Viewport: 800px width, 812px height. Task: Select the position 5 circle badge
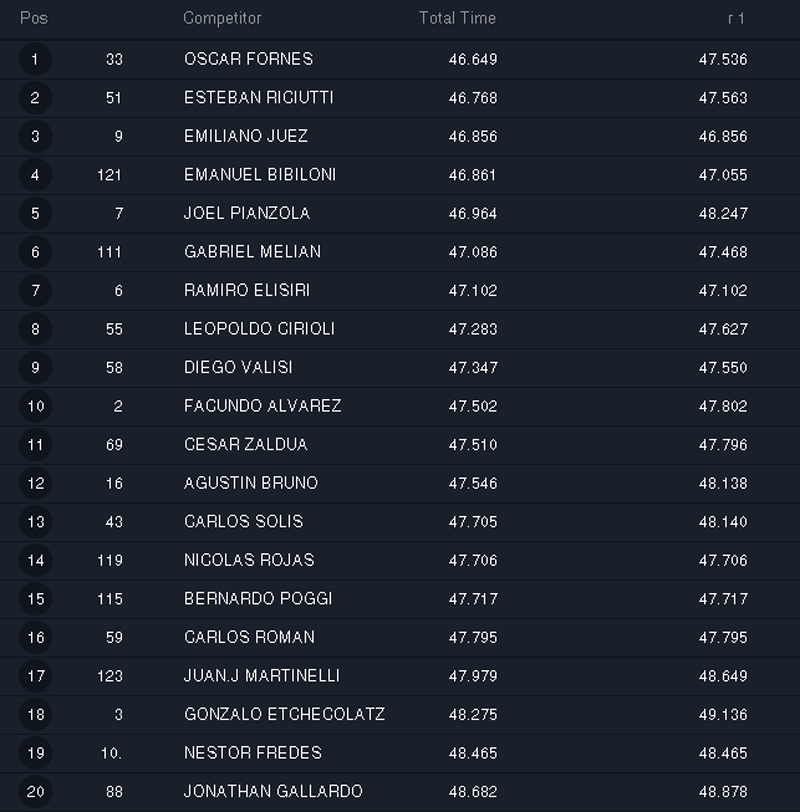[x=35, y=214]
